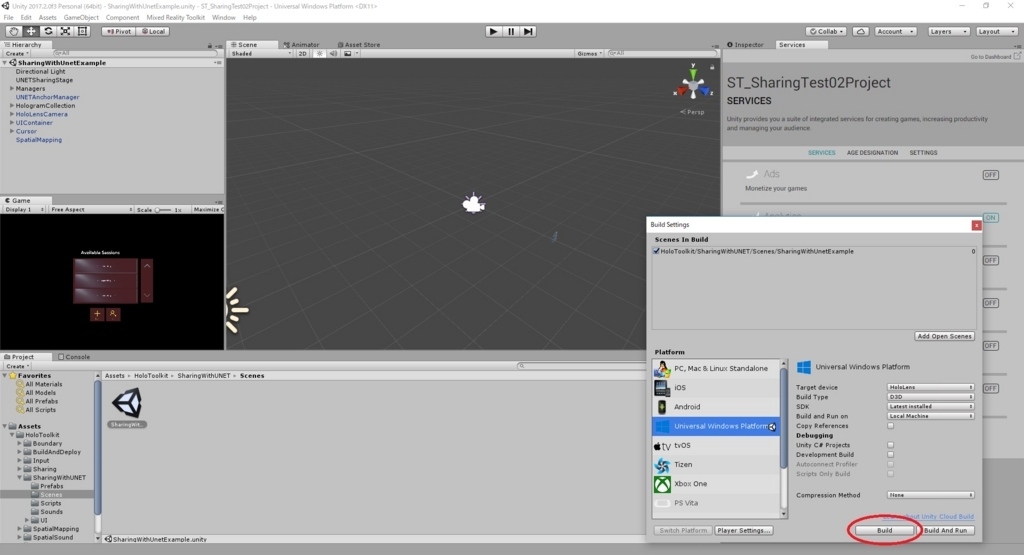Viewport: 1024px width, 555px height.
Task: Open the Layout dropdown
Action: (995, 31)
